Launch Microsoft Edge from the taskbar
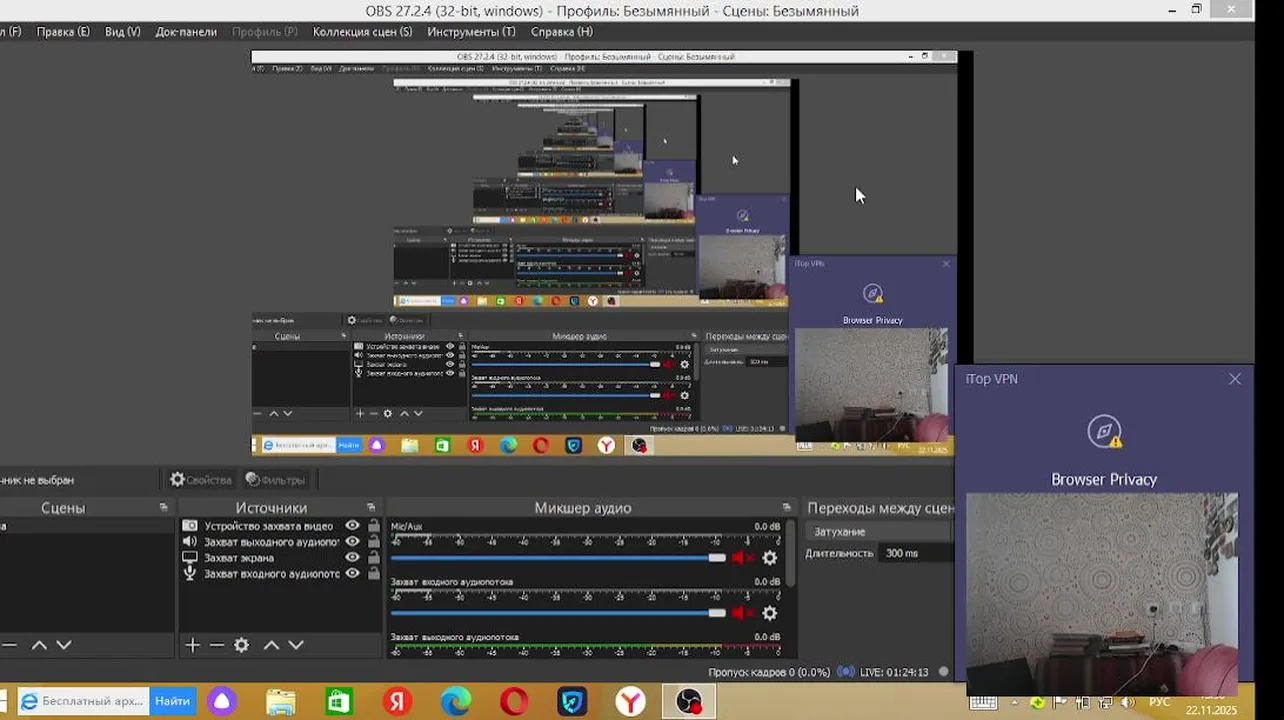 coord(456,702)
